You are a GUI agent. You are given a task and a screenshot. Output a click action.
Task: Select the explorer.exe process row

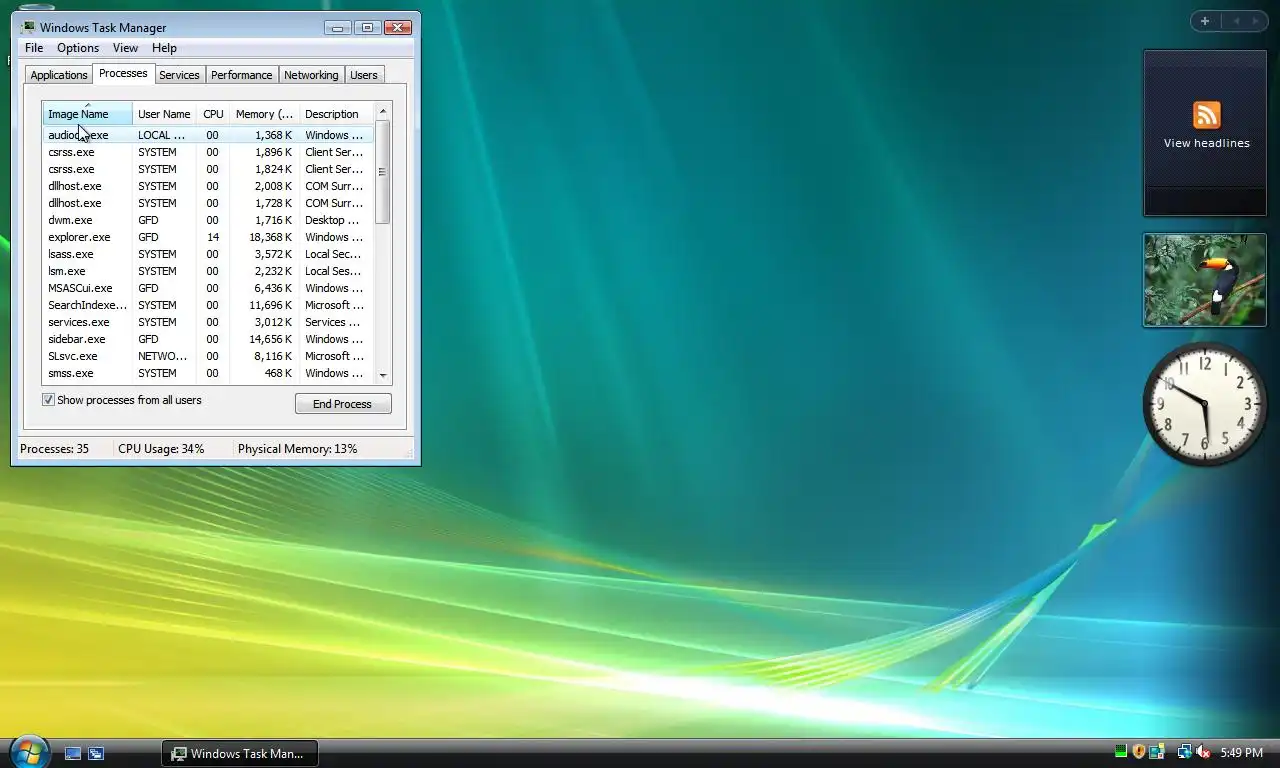click(208, 237)
